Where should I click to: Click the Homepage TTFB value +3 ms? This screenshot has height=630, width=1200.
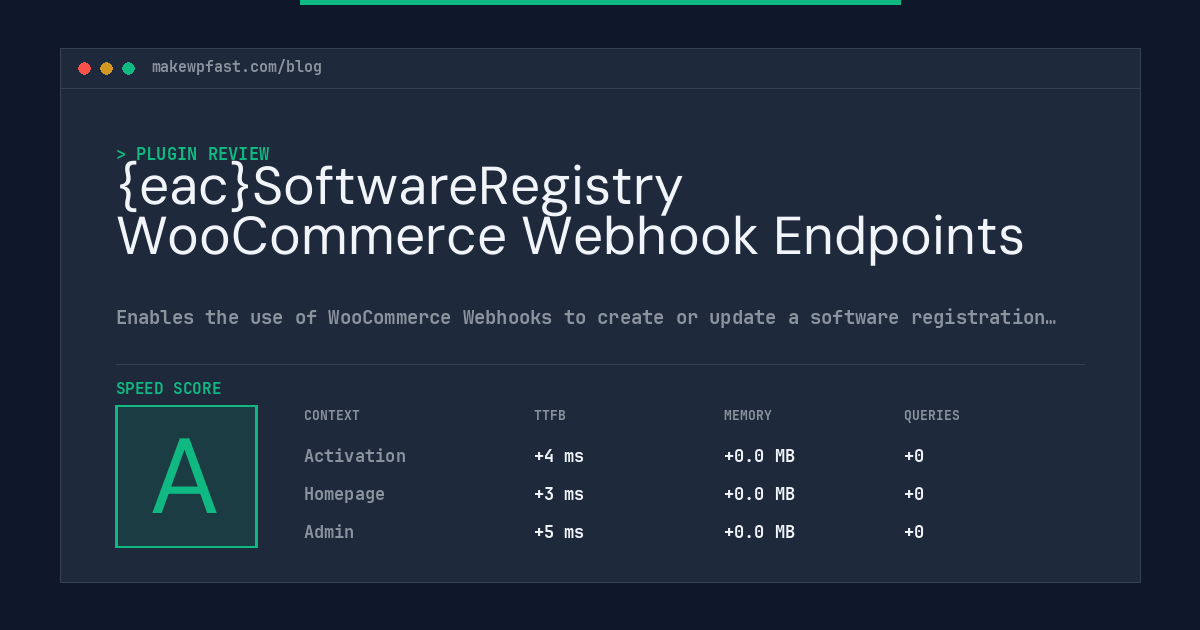coord(559,494)
